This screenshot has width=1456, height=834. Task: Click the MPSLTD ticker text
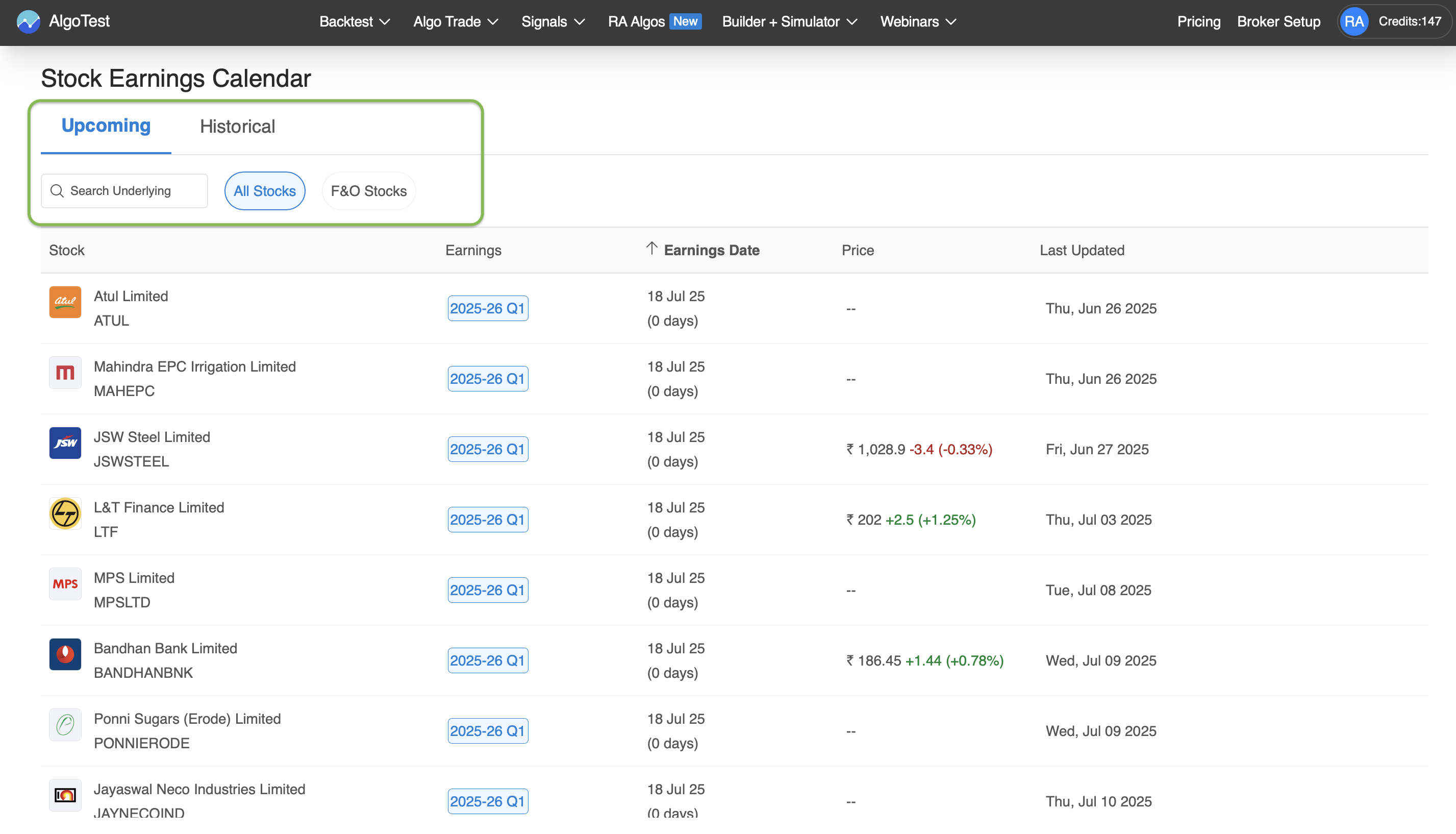(x=122, y=603)
